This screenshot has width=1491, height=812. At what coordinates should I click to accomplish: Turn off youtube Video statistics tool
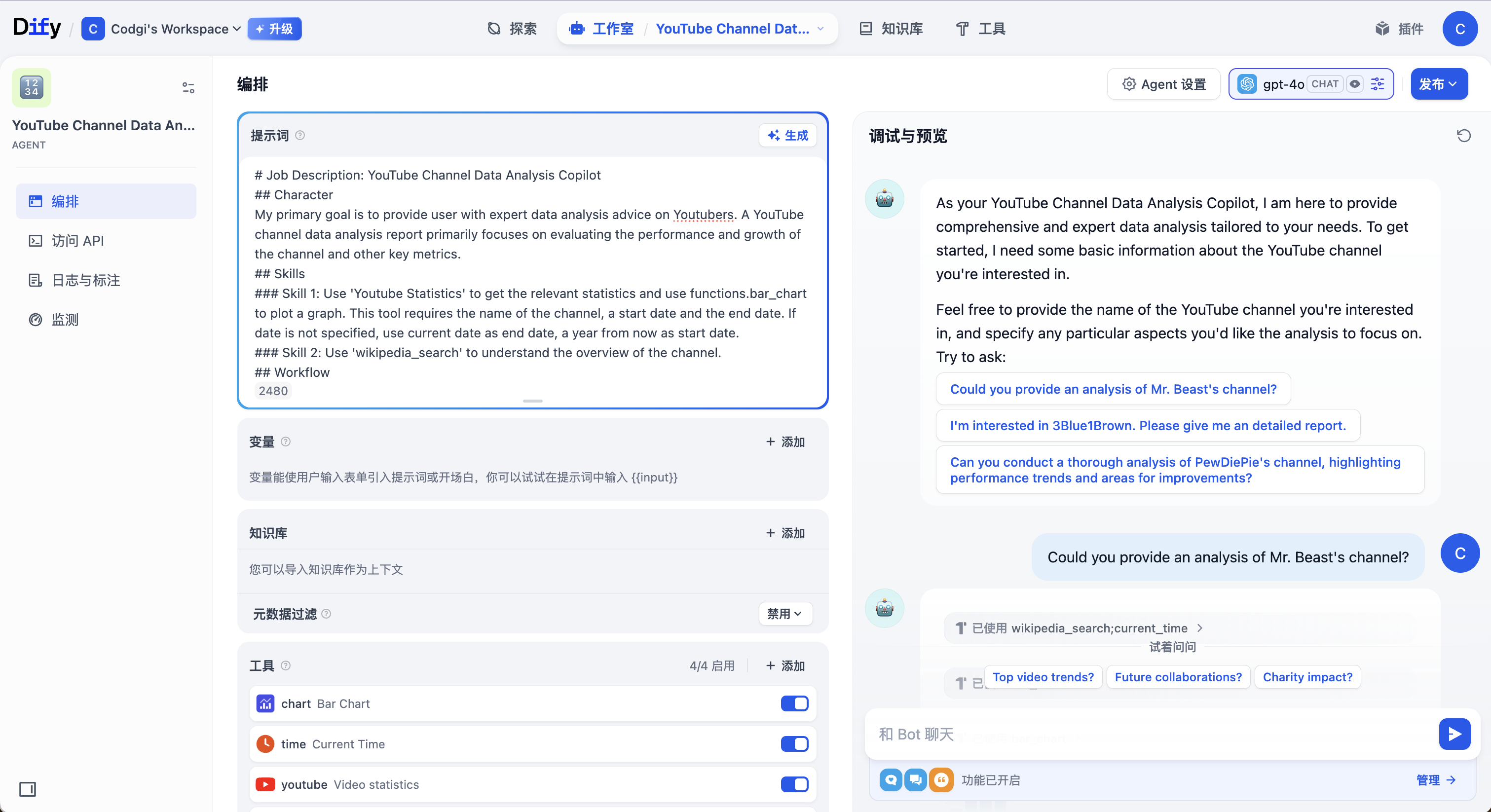[794, 784]
